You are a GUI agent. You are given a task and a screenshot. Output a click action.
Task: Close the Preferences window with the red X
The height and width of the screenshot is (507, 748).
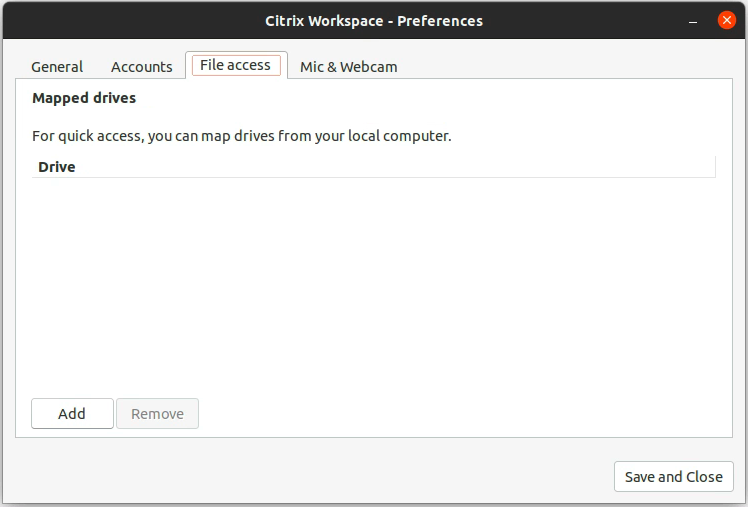[727, 21]
